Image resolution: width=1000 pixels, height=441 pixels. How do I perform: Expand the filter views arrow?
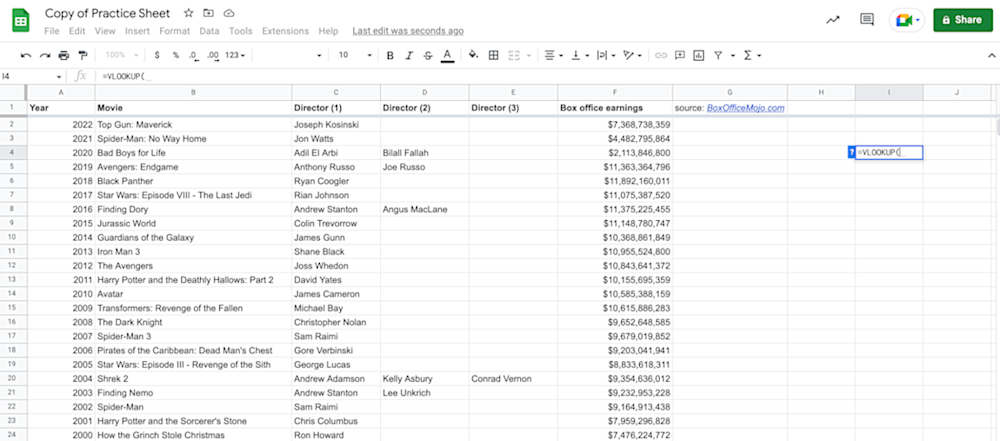(x=733, y=56)
